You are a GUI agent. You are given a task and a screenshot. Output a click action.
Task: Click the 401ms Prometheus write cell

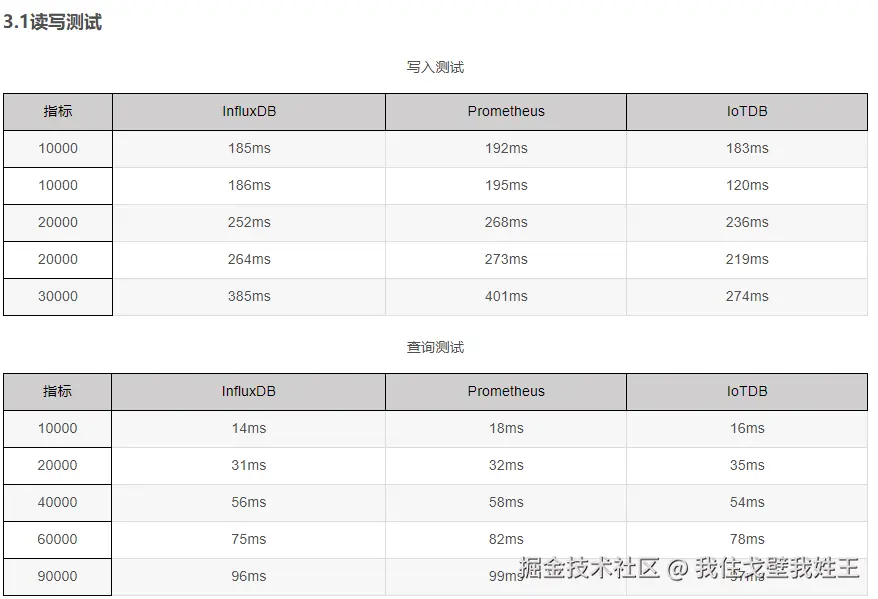coord(506,296)
